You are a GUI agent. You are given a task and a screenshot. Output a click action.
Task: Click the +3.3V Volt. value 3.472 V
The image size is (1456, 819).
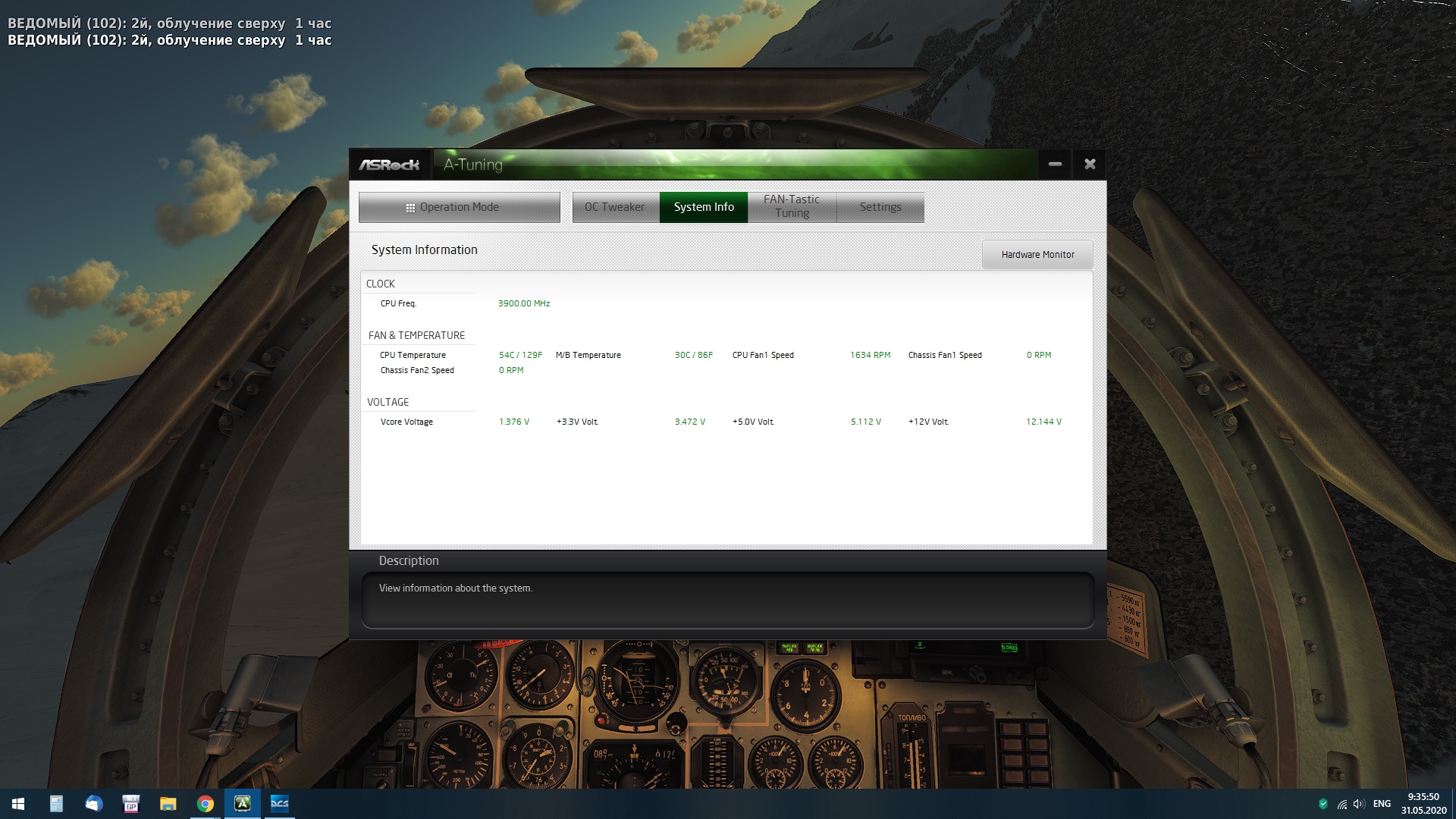pyautogui.click(x=690, y=422)
